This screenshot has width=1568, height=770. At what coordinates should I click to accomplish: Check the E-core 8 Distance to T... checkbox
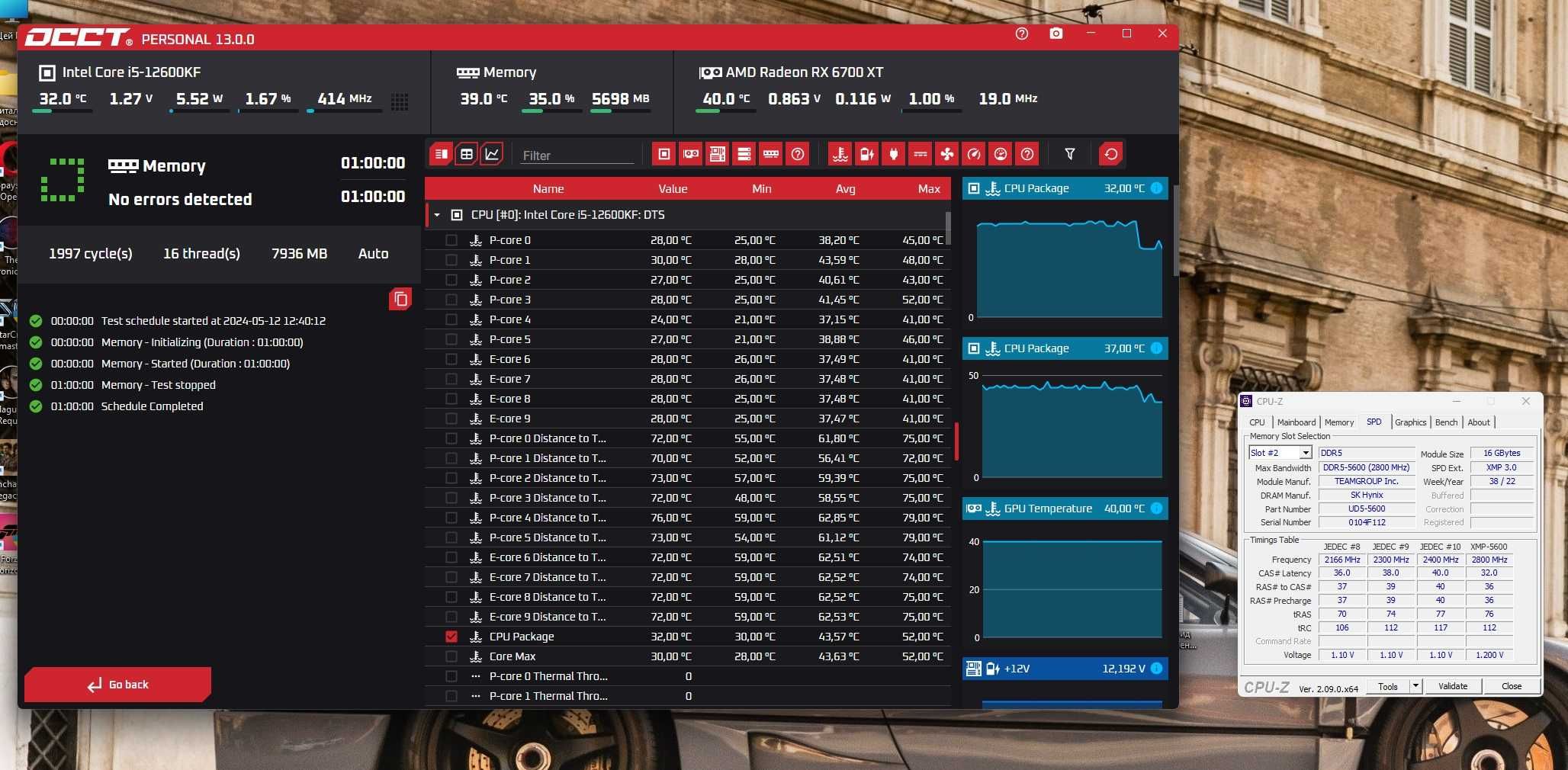coord(451,596)
